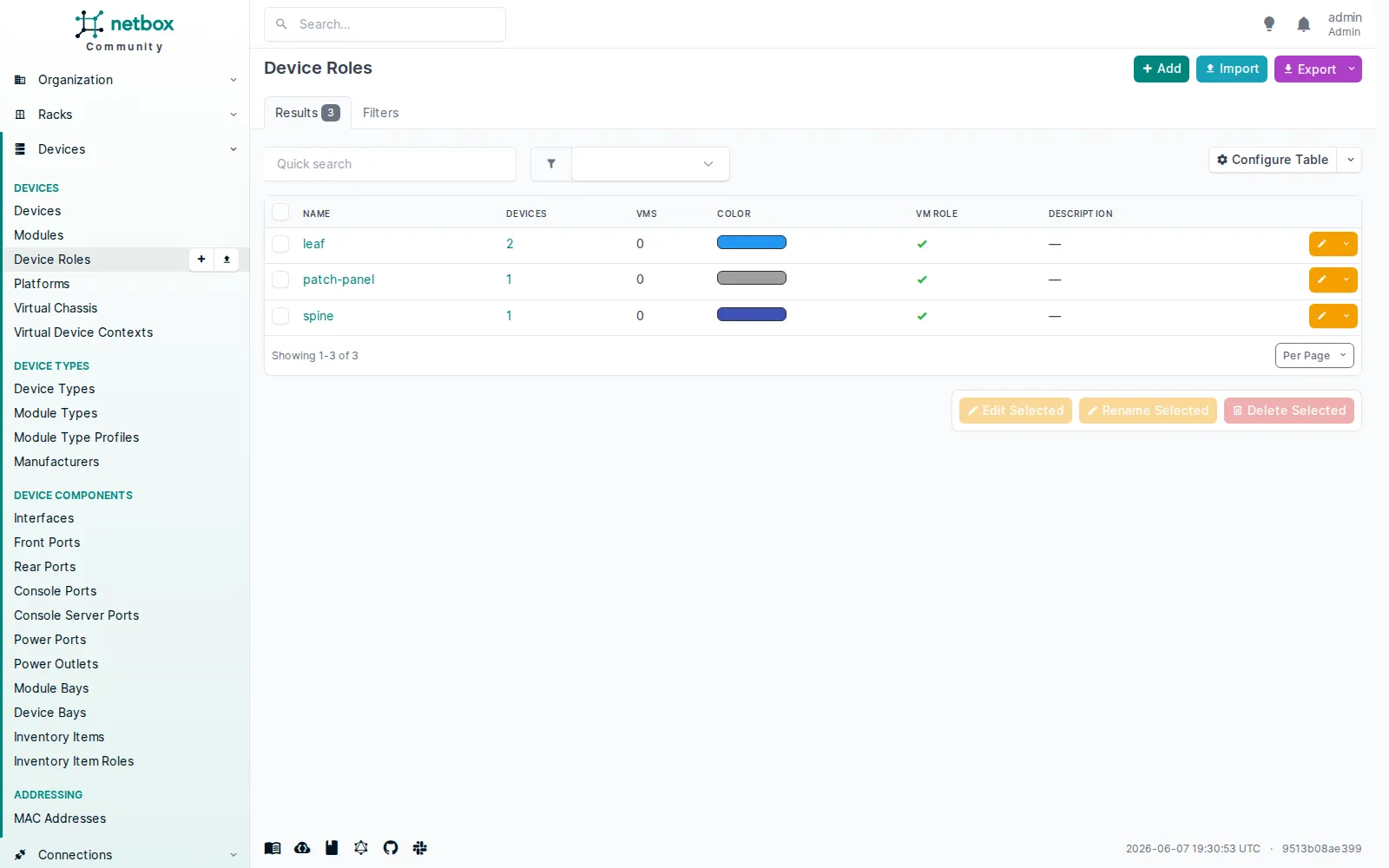Click the Connections plug icon
Image resolution: width=1389 pixels, height=868 pixels.
tap(20, 855)
